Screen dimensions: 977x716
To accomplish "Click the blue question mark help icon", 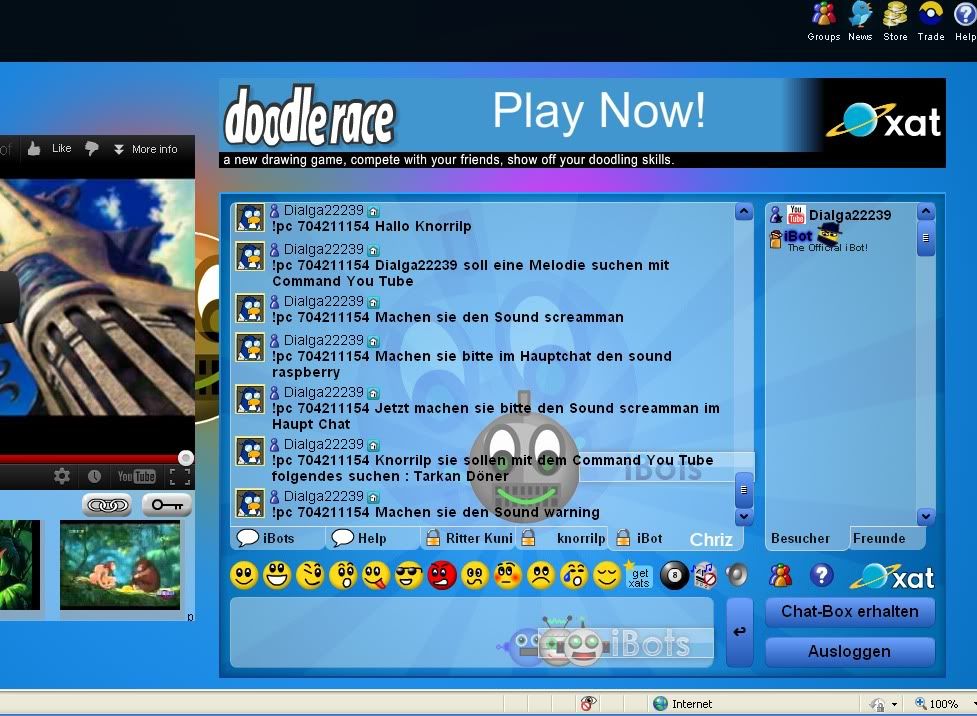I will point(821,575).
